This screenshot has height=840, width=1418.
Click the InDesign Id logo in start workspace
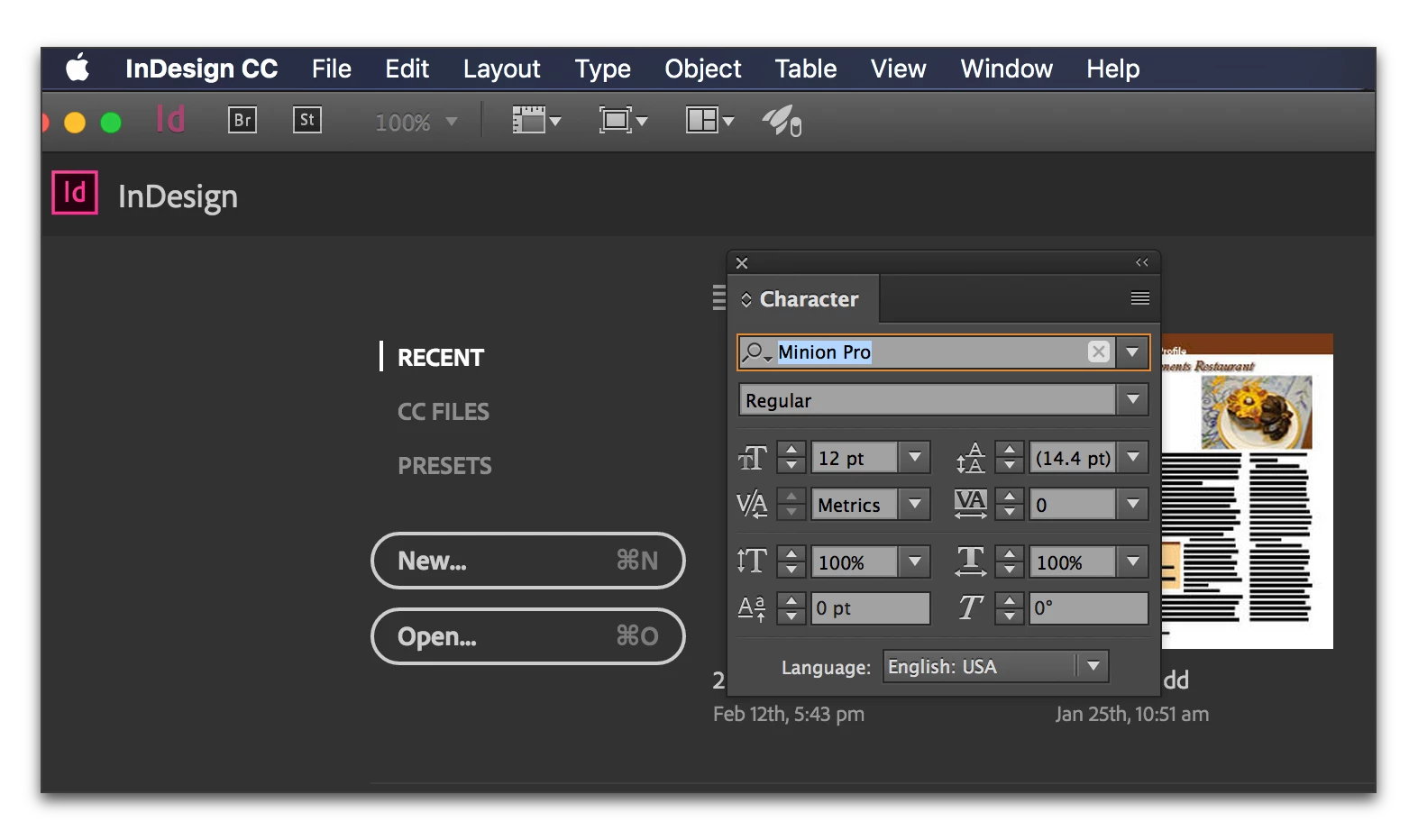pos(75,193)
